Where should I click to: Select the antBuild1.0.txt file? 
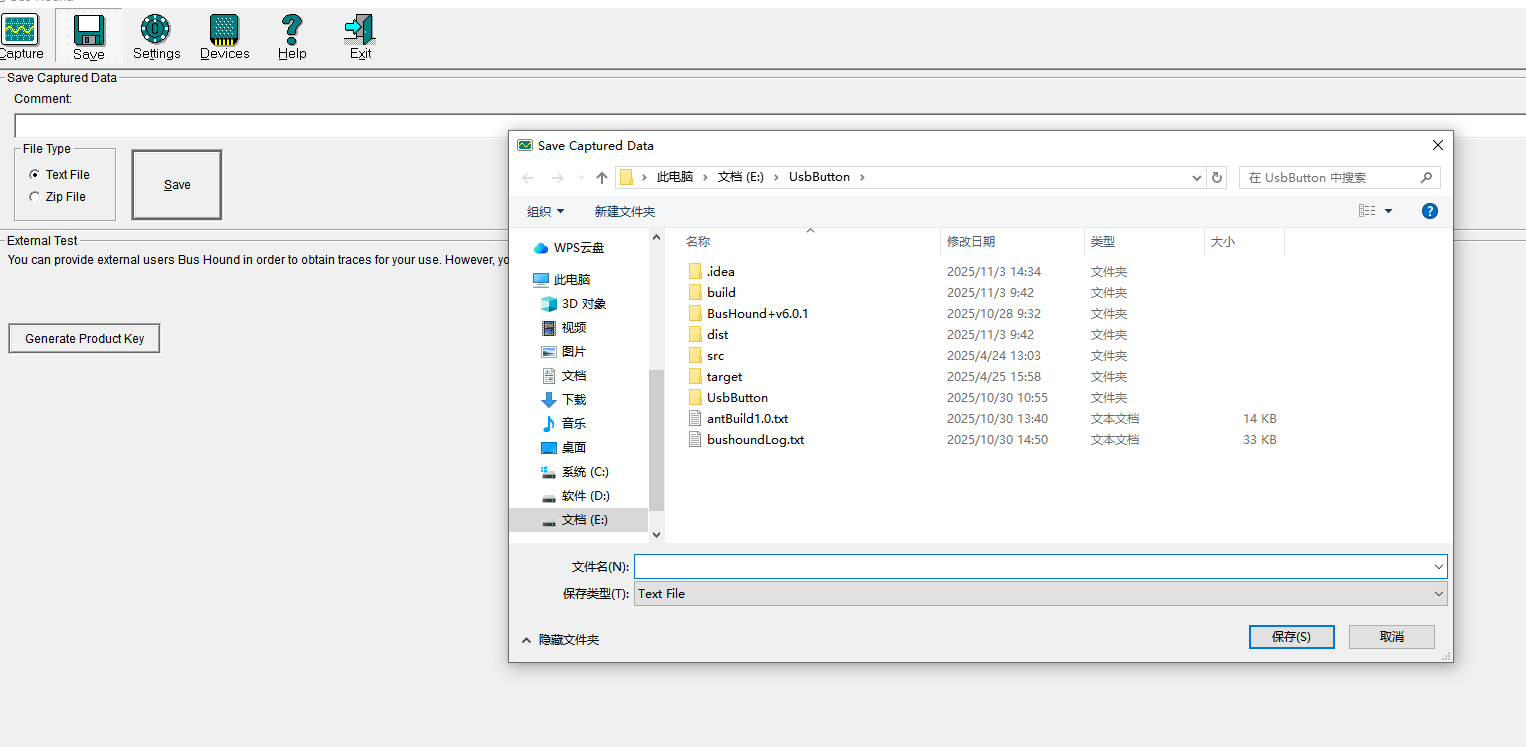[747, 419]
